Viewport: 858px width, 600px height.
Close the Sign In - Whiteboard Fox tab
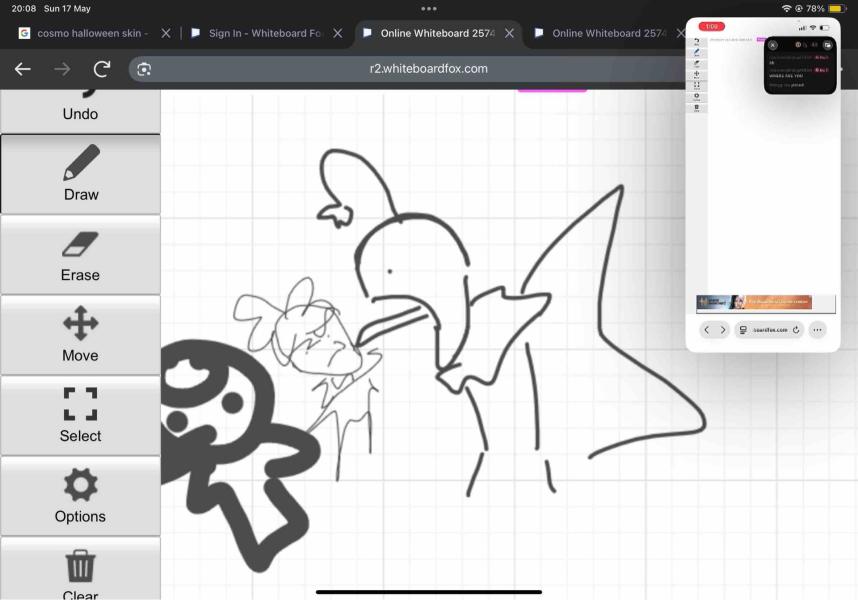pyautogui.click(x=338, y=33)
